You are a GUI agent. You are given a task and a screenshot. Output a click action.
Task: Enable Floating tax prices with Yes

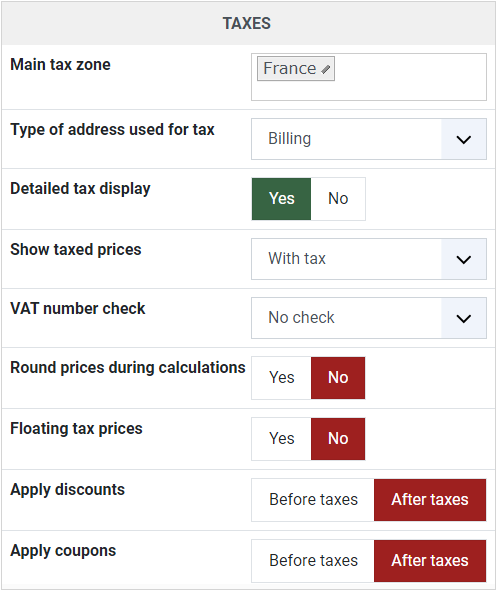(281, 439)
